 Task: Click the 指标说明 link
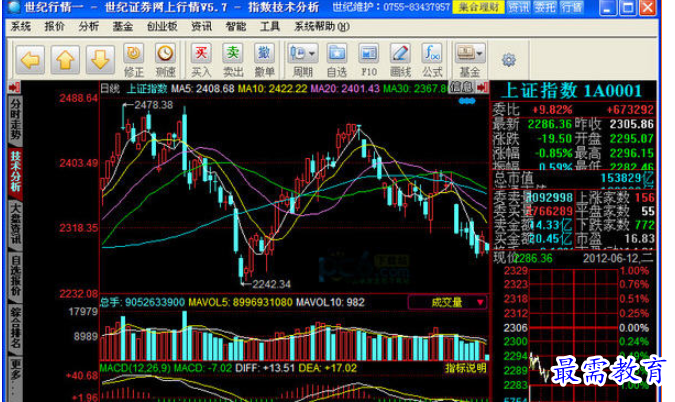[466, 368]
